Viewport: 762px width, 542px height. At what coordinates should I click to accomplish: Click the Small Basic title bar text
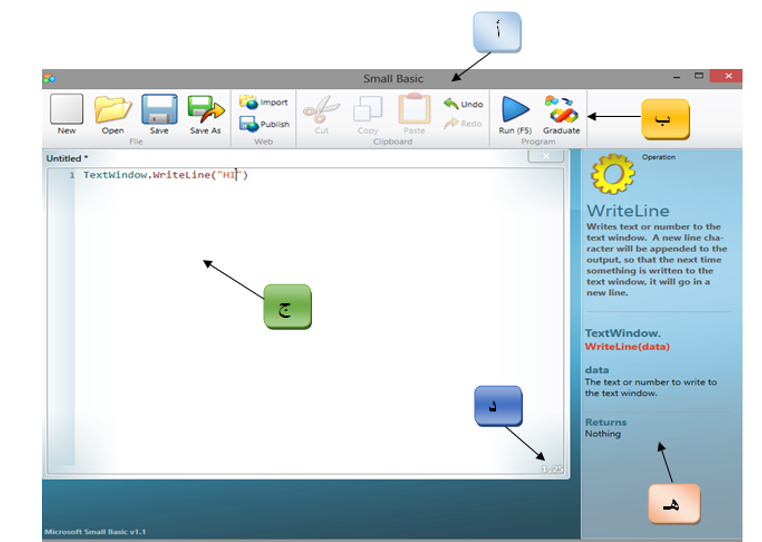click(x=393, y=79)
